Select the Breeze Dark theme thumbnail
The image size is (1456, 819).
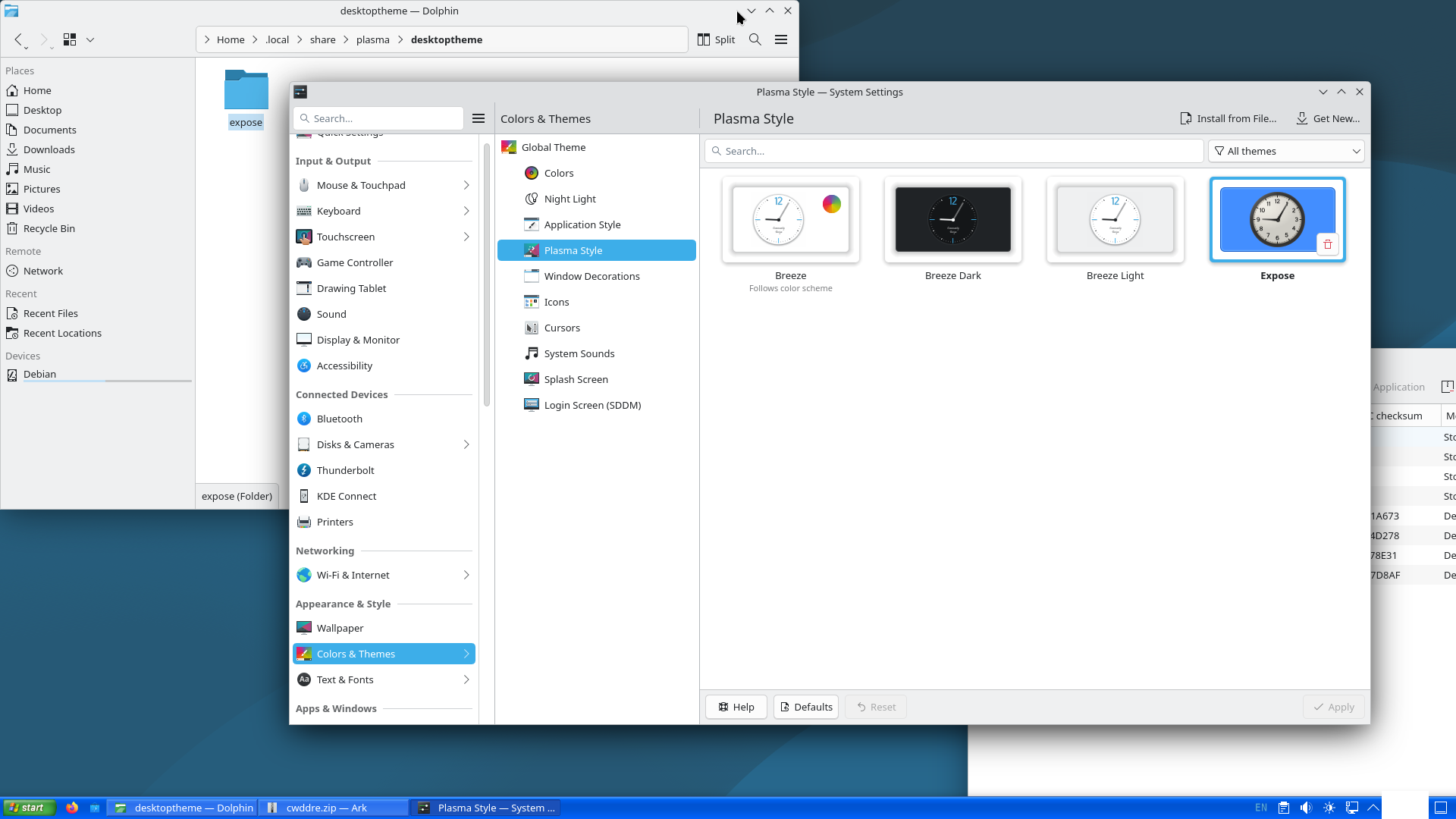(x=952, y=220)
